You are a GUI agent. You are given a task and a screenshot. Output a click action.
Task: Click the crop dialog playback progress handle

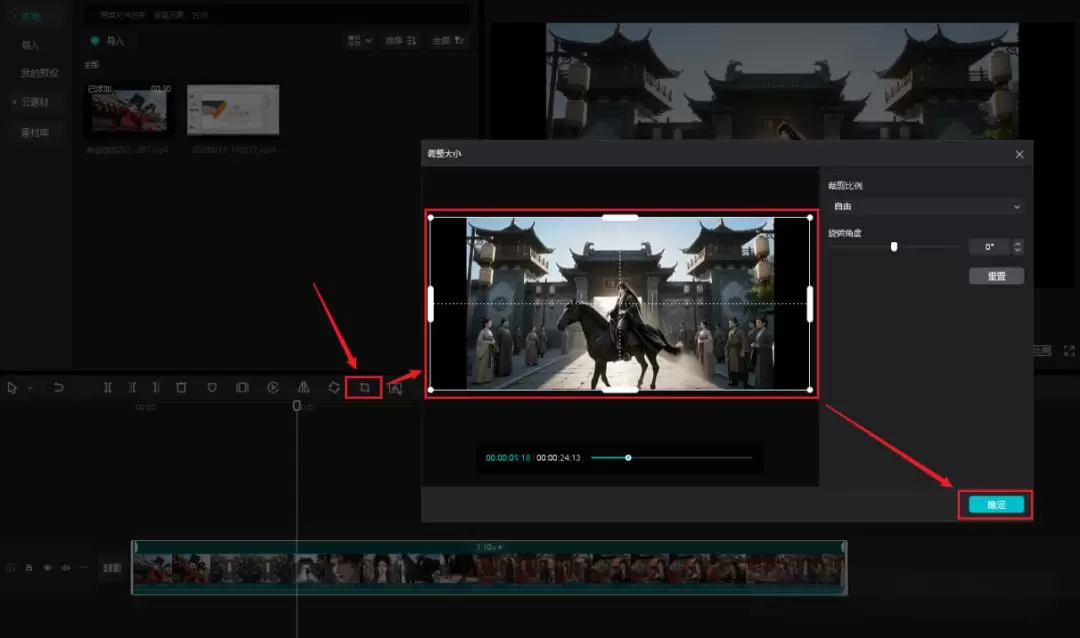(628, 457)
